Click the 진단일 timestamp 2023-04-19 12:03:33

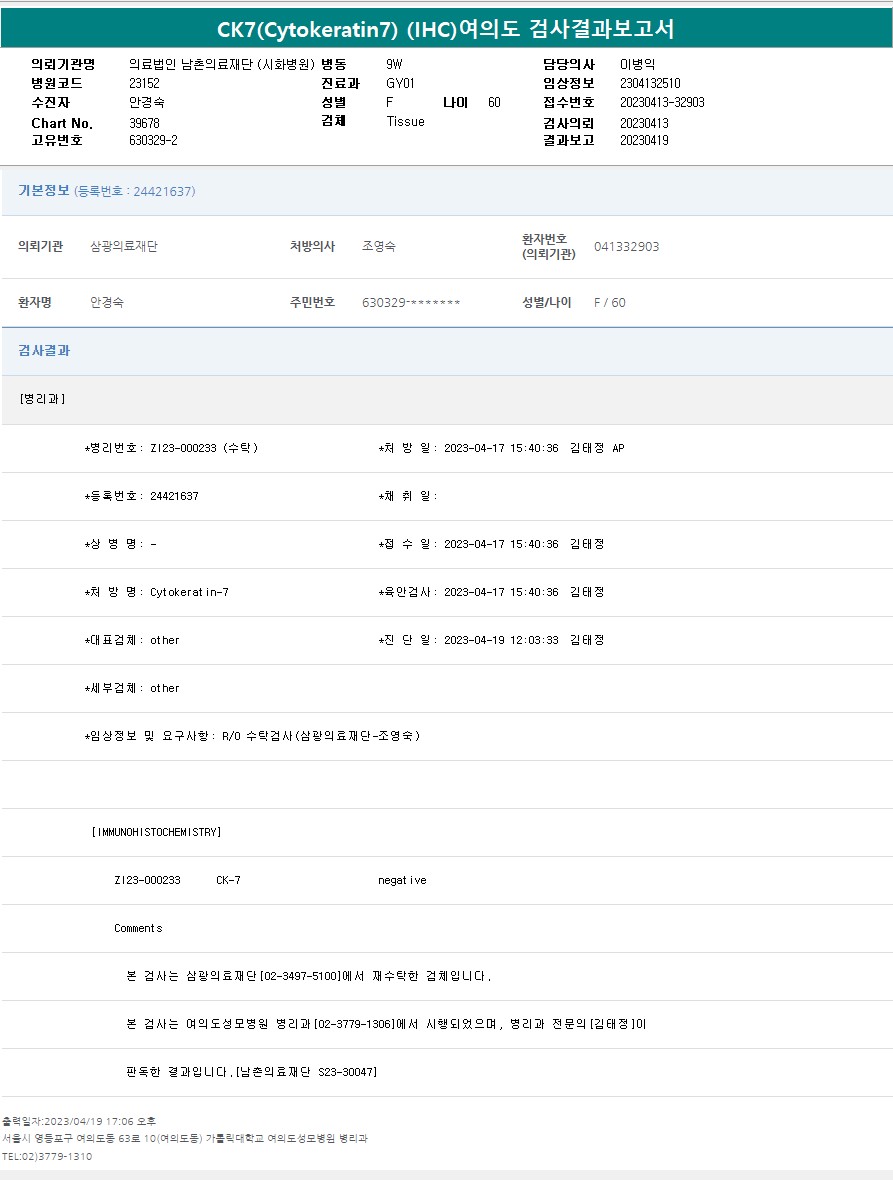click(x=500, y=640)
